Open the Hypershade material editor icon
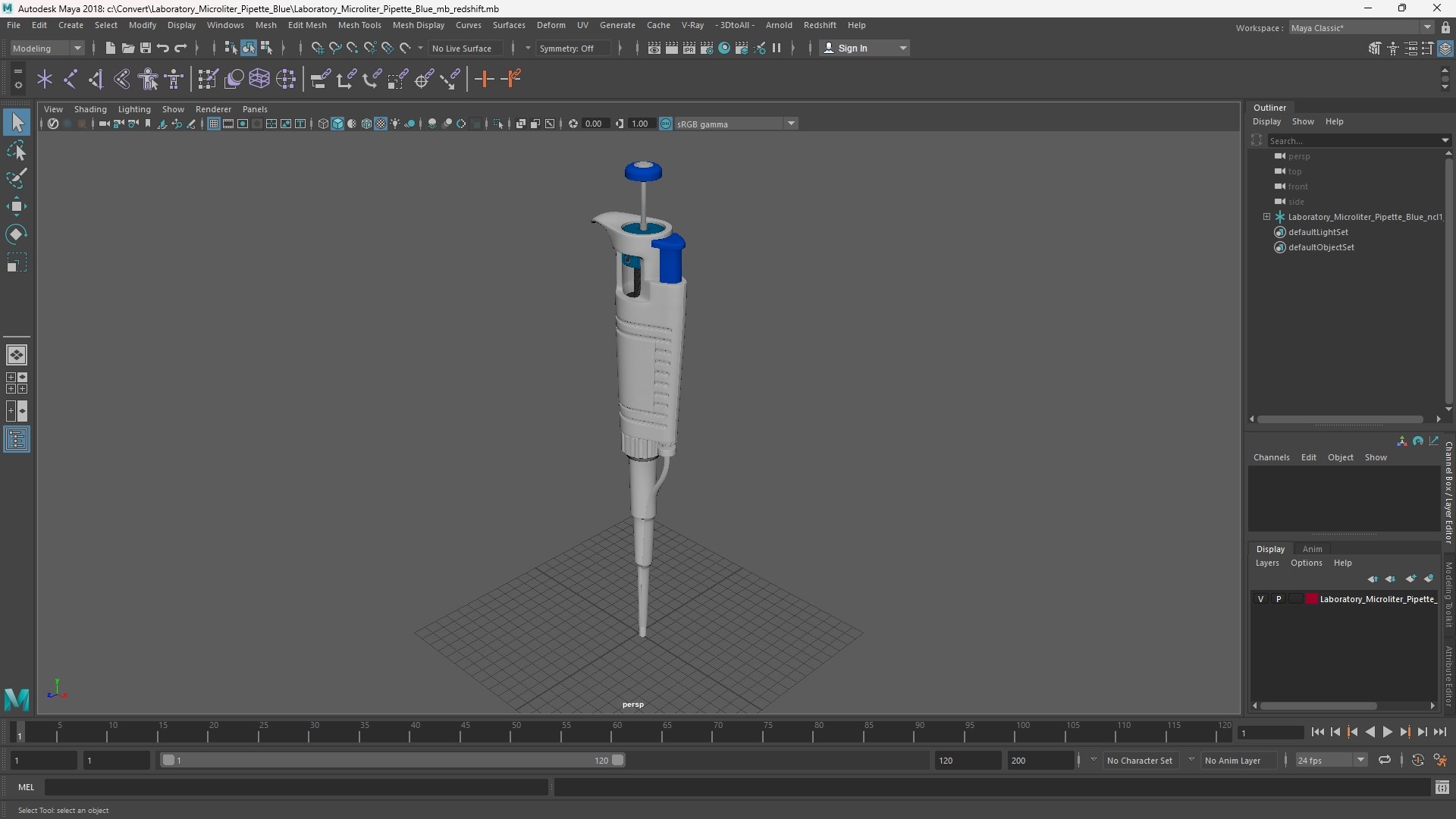The width and height of the screenshot is (1456, 819). 724,48
